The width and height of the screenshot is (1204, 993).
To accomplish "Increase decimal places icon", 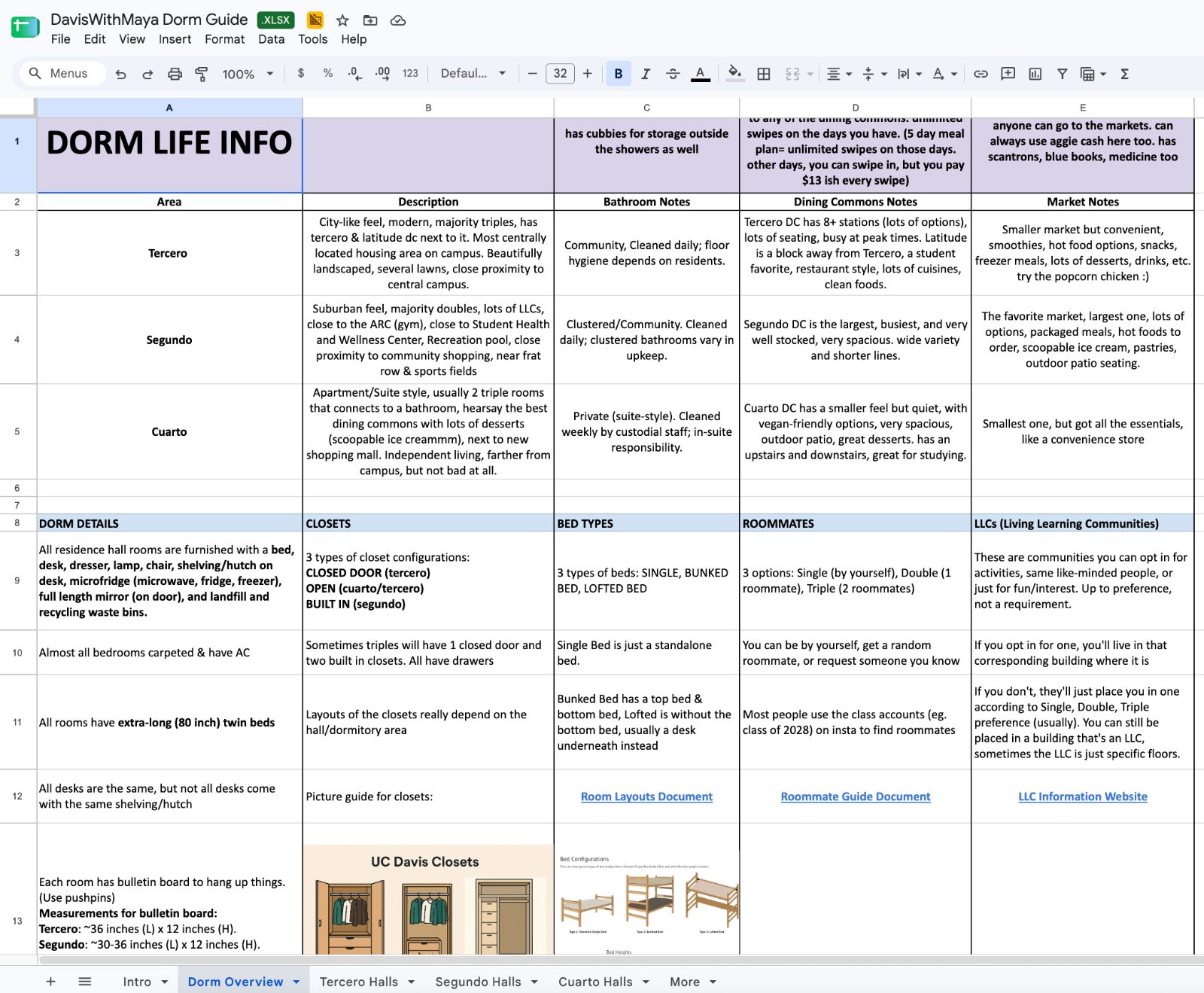I will click(x=382, y=73).
